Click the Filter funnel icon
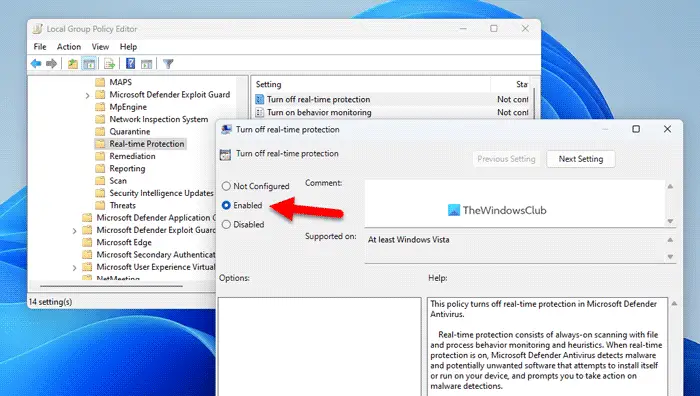 click(168, 64)
